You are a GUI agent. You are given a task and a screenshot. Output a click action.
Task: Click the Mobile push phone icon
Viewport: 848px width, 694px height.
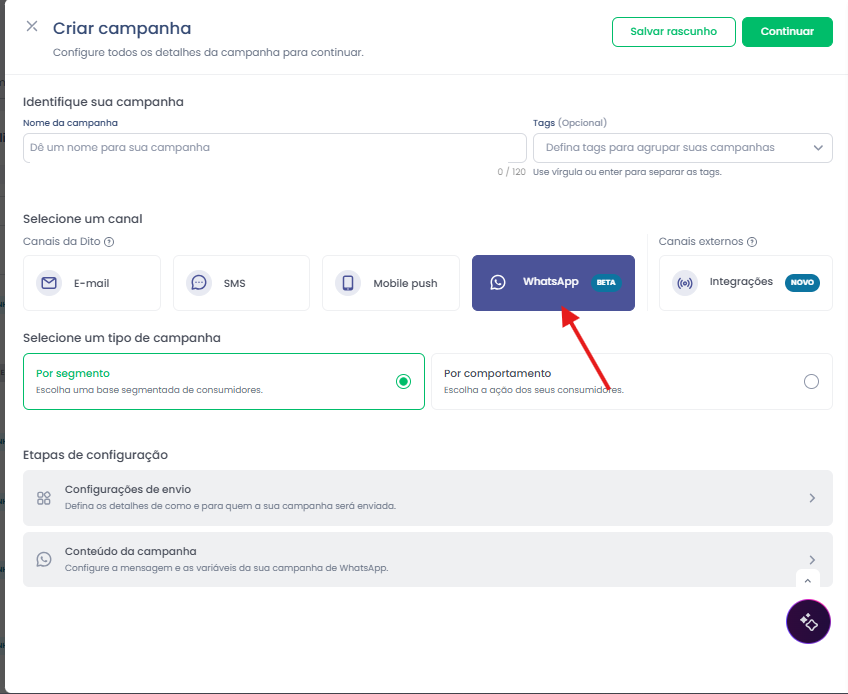point(348,283)
